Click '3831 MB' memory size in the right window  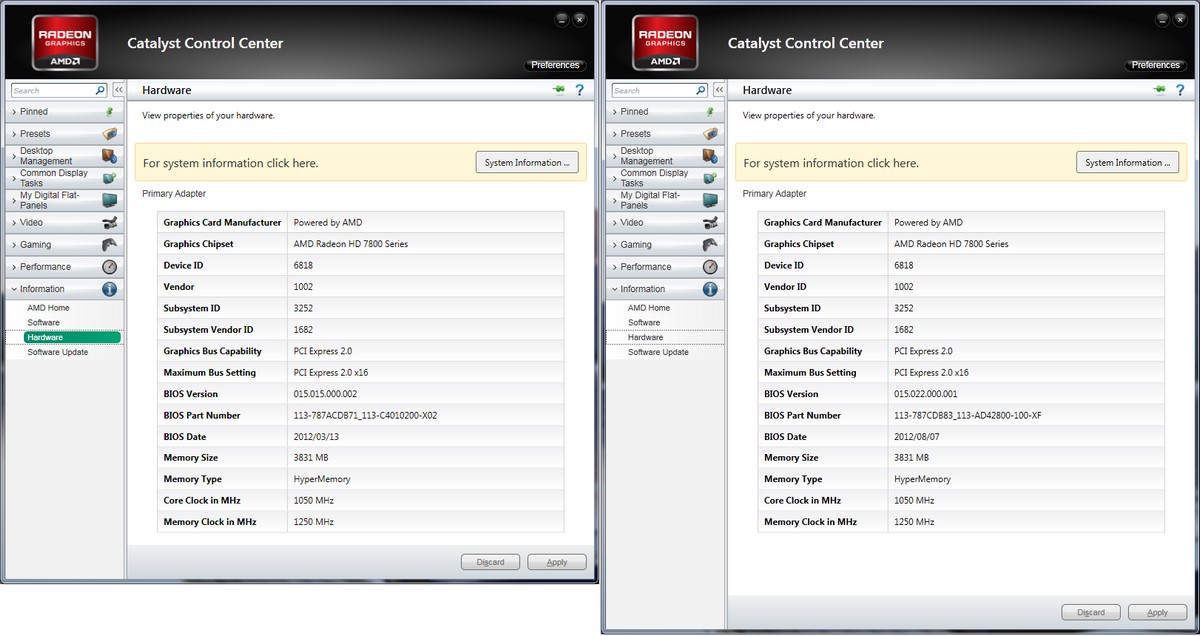point(913,458)
